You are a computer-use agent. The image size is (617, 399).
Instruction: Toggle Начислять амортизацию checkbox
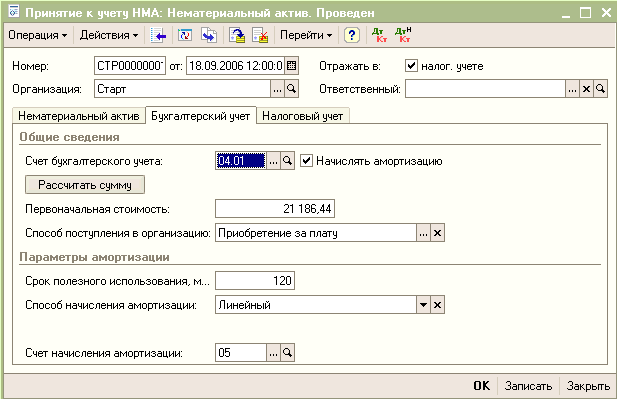306,161
